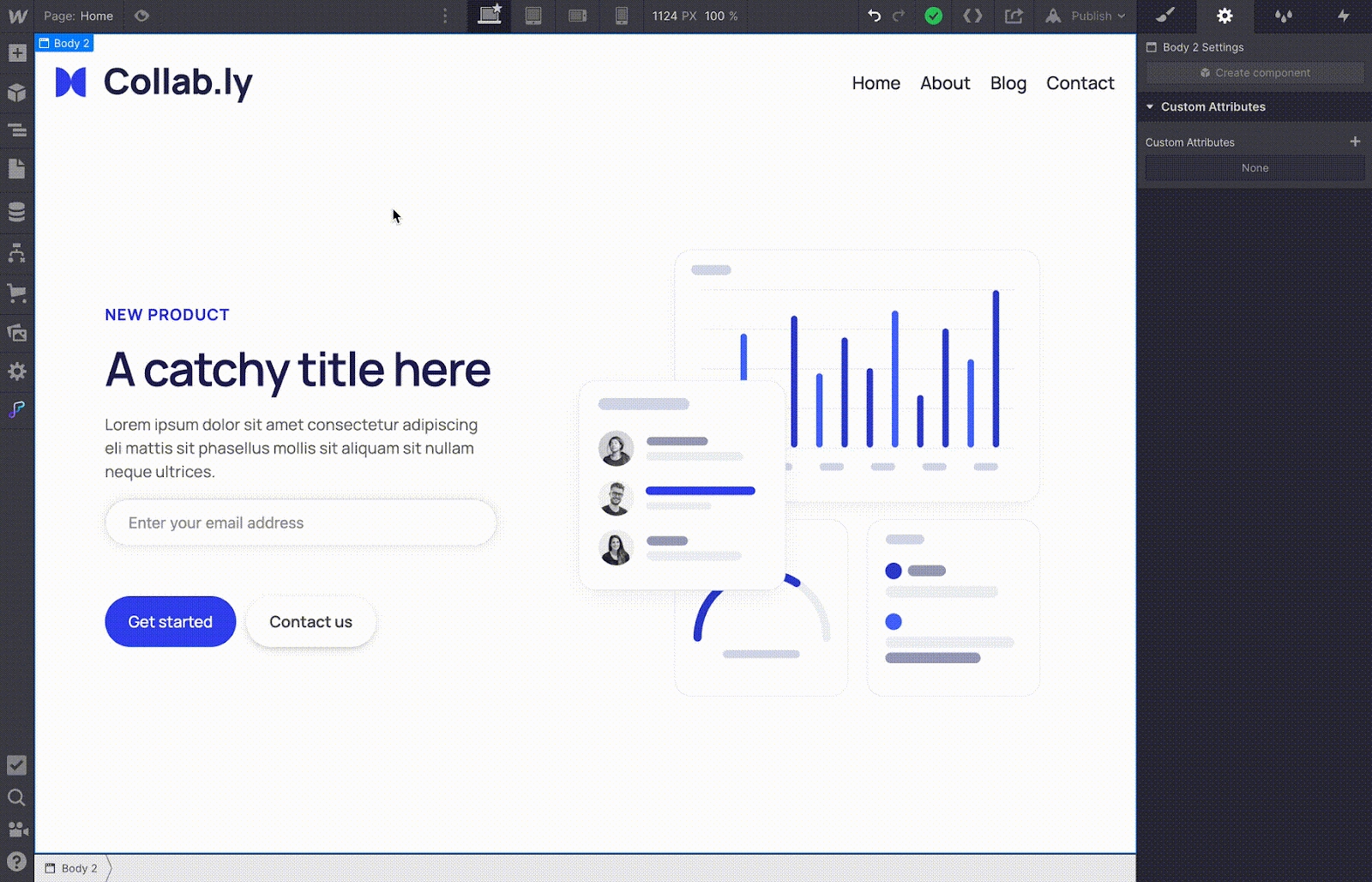
Task: Open the code export icon
Action: 972,15
